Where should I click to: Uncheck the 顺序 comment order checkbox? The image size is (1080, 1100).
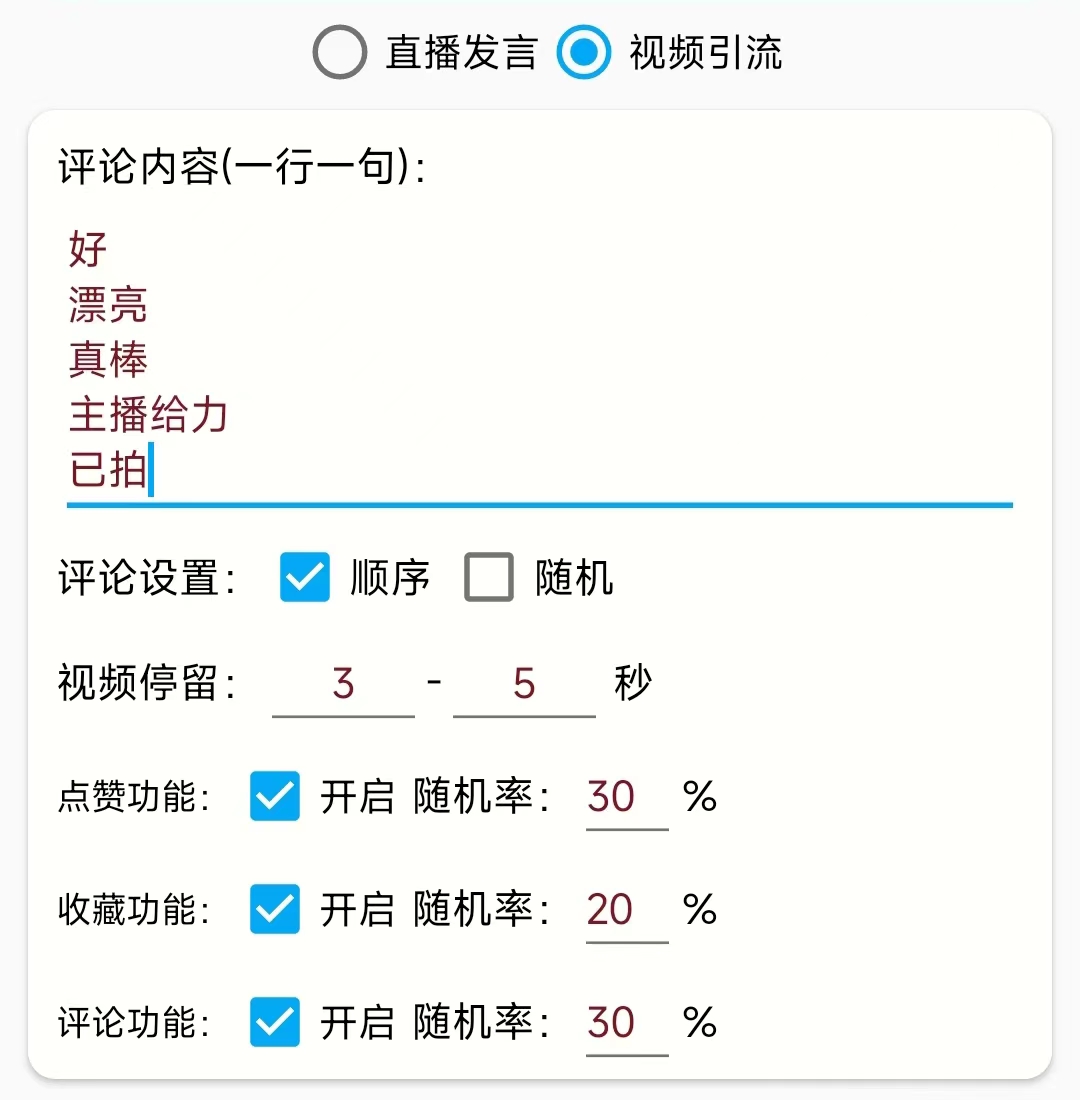(305, 577)
